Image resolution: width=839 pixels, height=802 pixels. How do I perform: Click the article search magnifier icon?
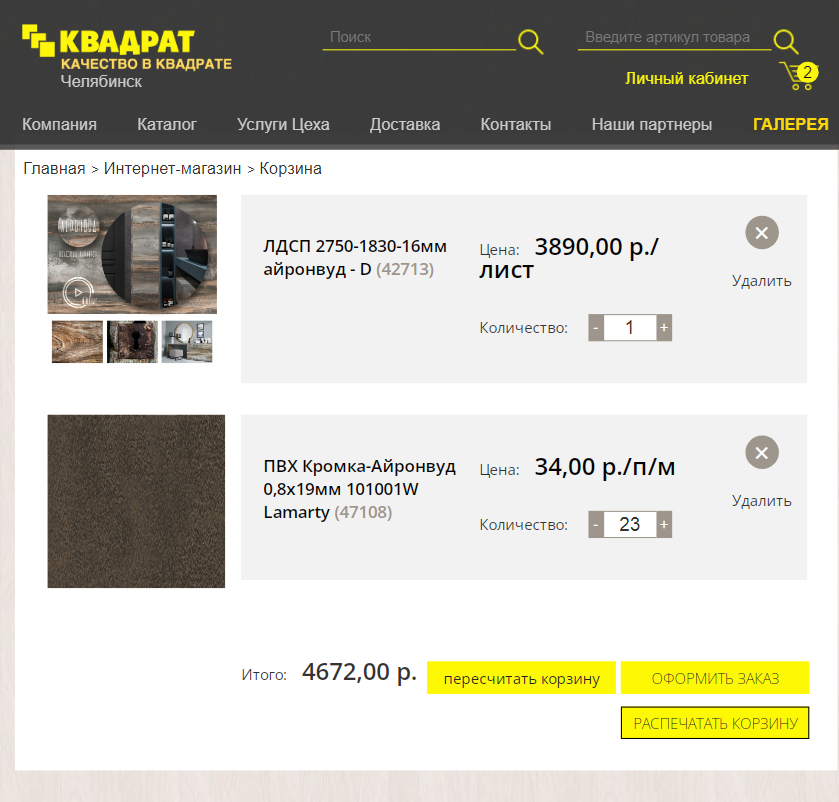pos(785,41)
